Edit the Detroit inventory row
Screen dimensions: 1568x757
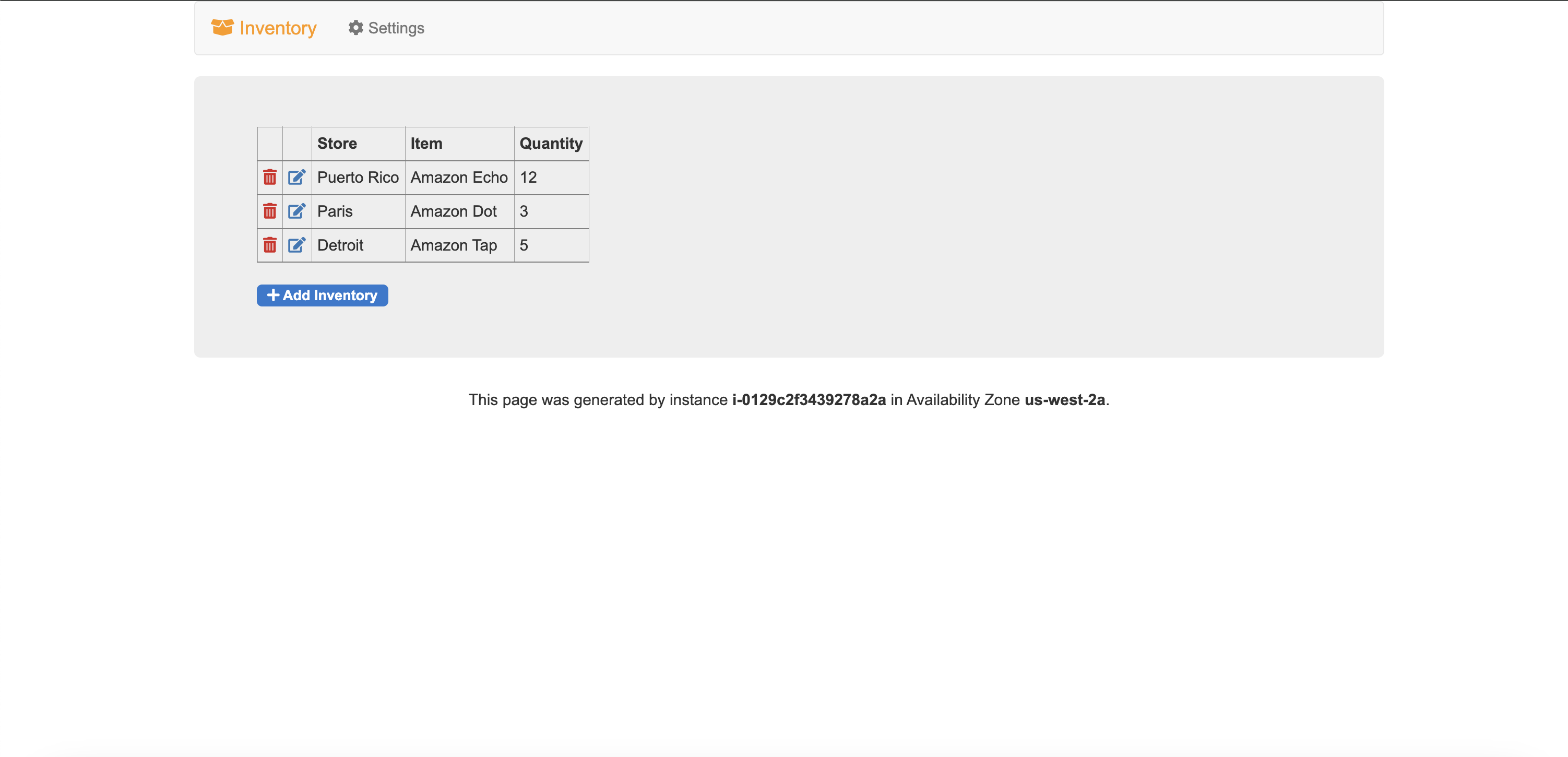pyautogui.click(x=296, y=245)
